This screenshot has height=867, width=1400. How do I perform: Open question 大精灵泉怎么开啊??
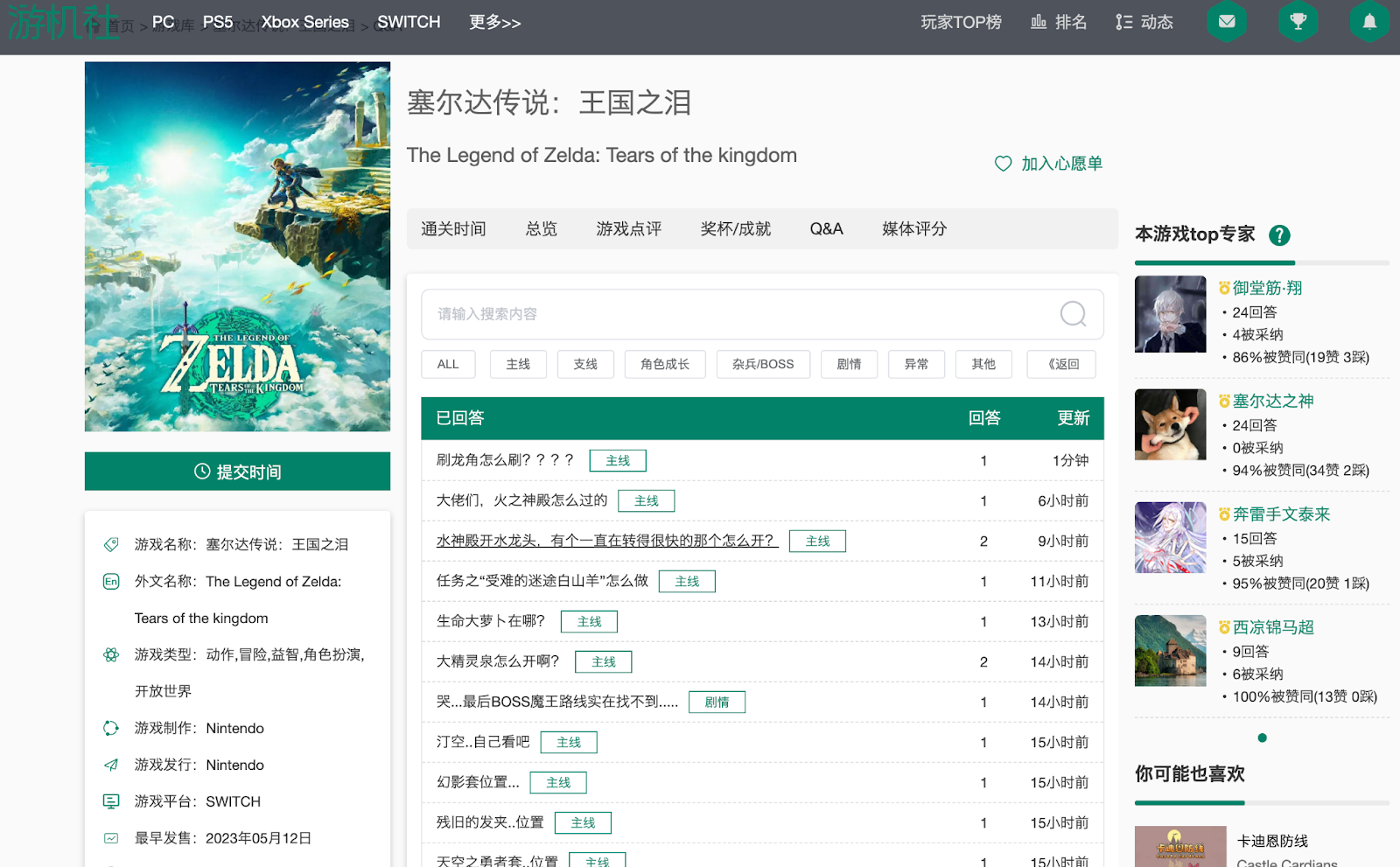click(498, 661)
